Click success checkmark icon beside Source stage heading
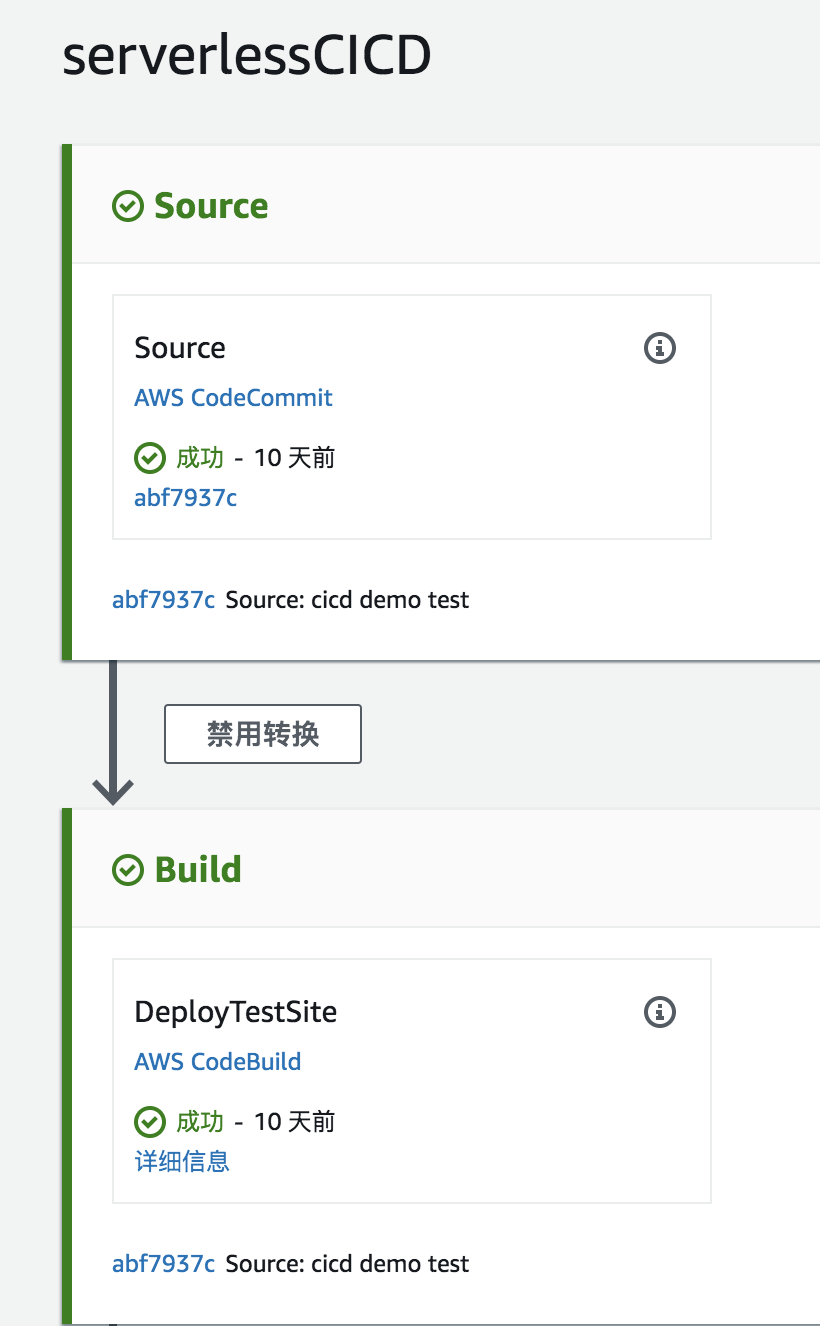 point(128,207)
